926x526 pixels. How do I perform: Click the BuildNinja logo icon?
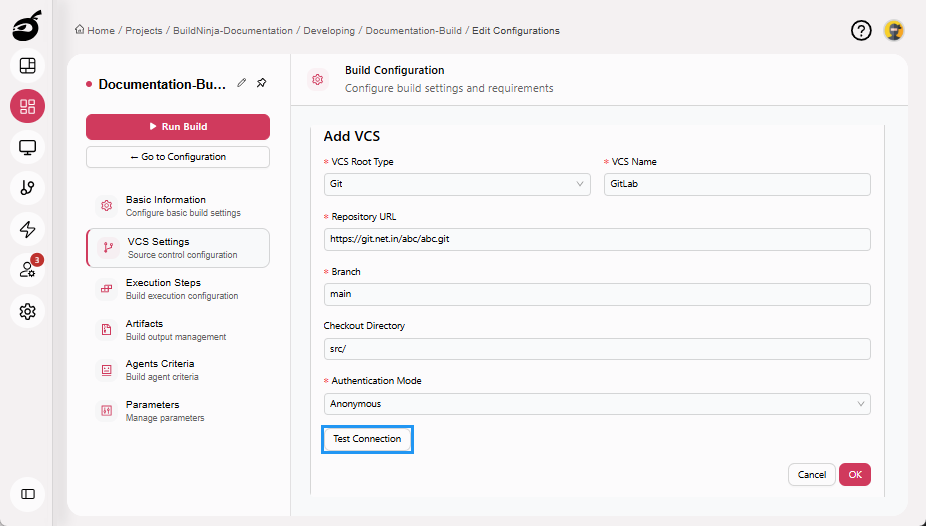point(27,26)
